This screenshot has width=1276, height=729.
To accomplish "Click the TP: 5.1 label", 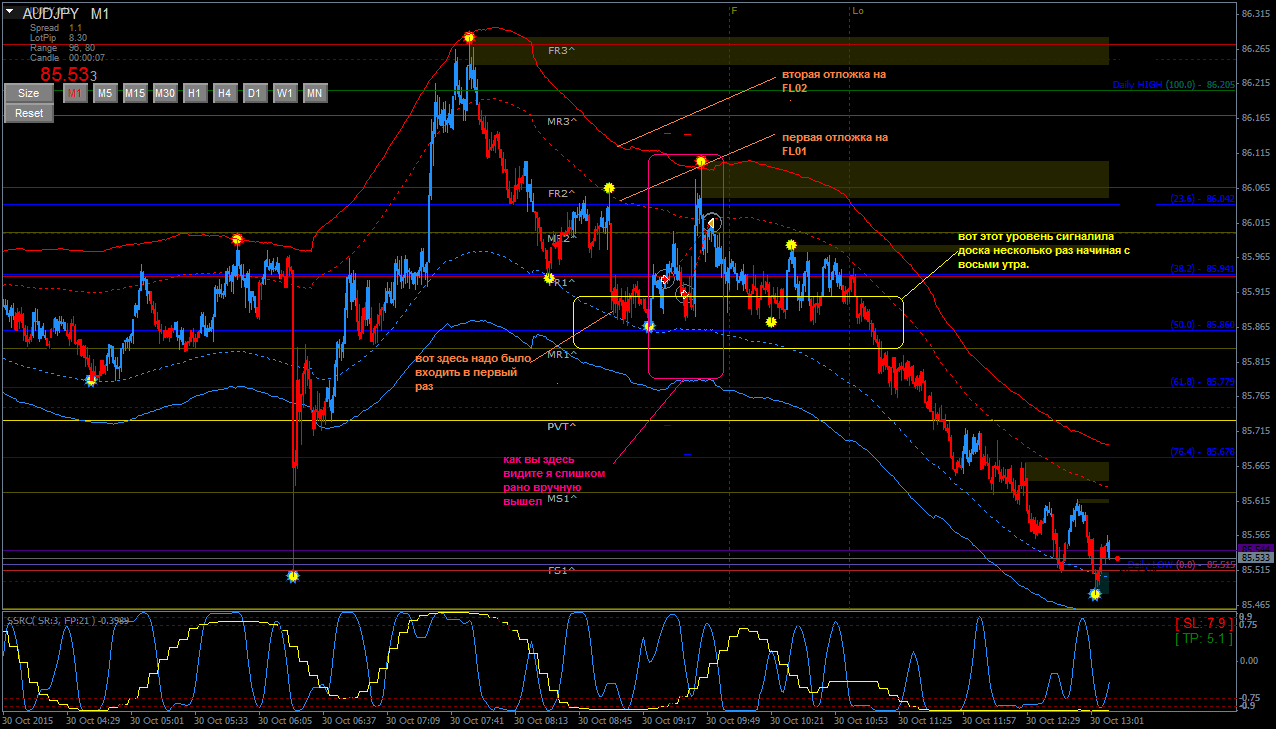I will (1203, 639).
